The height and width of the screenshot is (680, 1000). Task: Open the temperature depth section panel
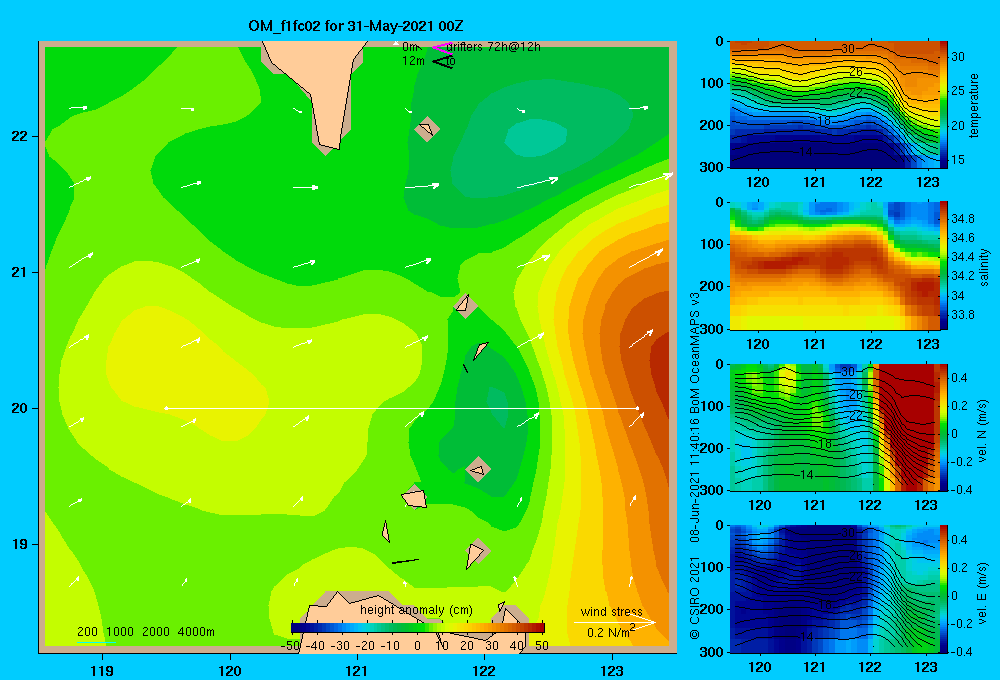coord(834,105)
